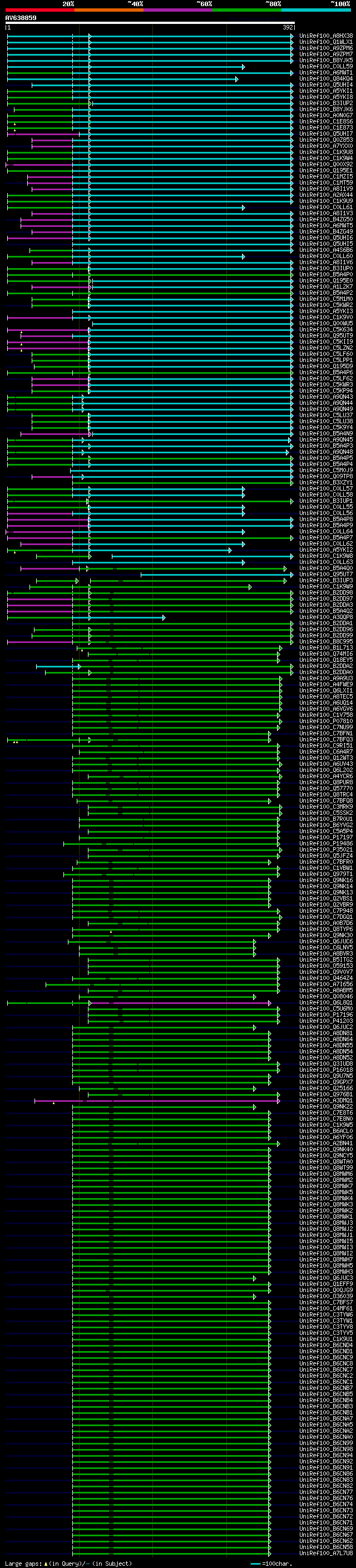Open UniRef100_B2DD98 hit

tap(326, 593)
